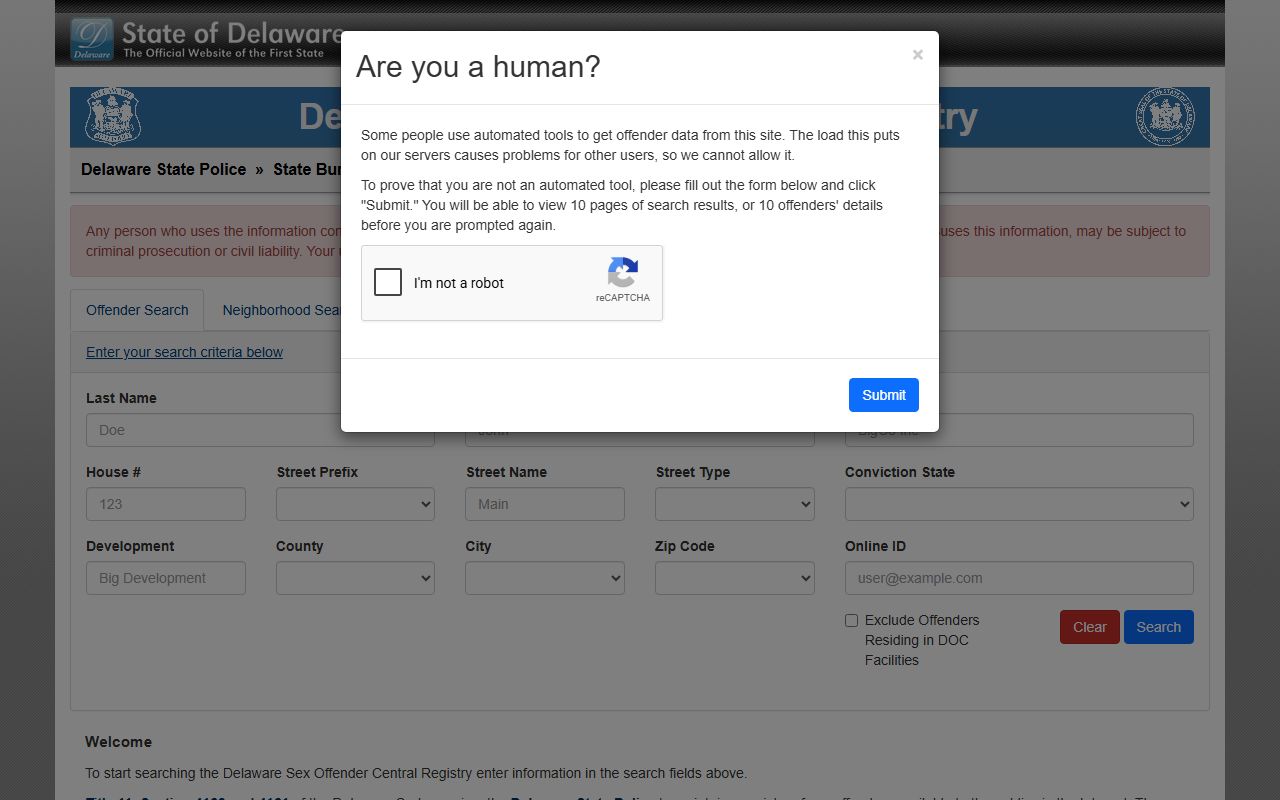
Task: Open the Street Type dropdown
Action: coord(734,504)
